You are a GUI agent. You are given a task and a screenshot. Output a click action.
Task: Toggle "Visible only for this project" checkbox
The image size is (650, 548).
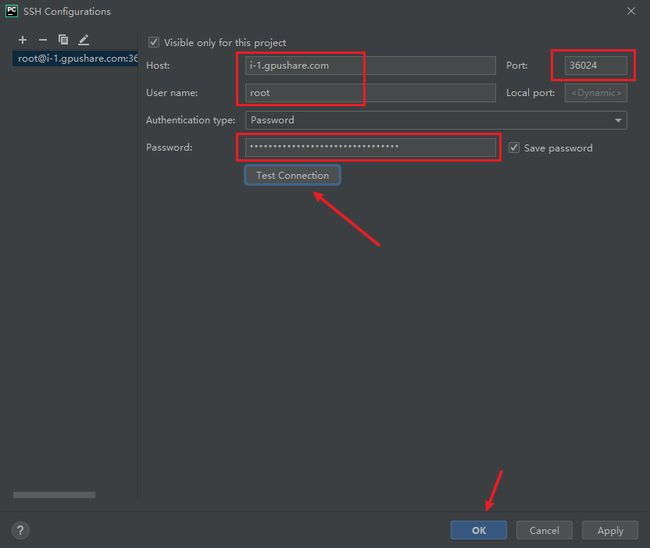click(153, 42)
